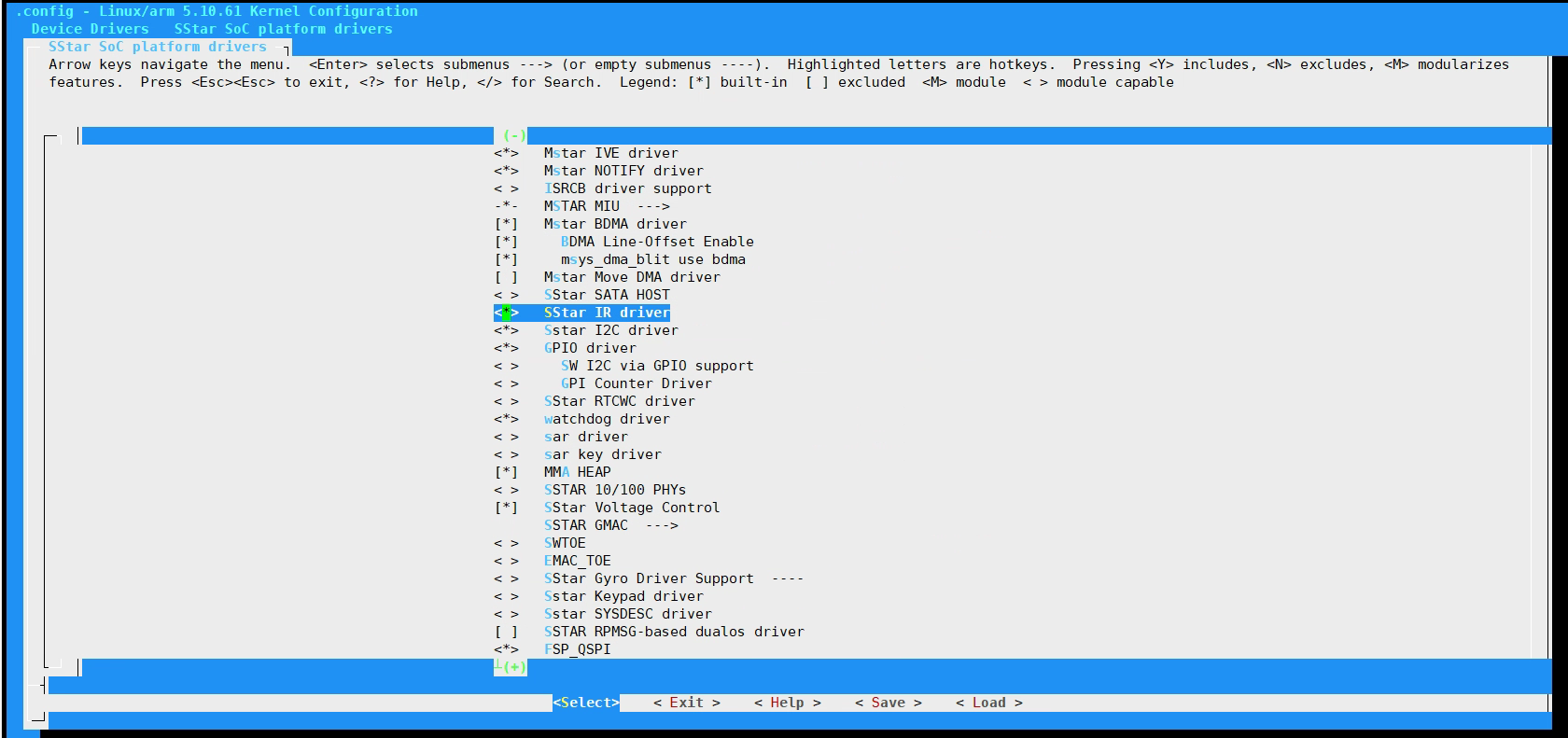1568x738 pixels.
Task: Click the Save button
Action: click(x=889, y=703)
